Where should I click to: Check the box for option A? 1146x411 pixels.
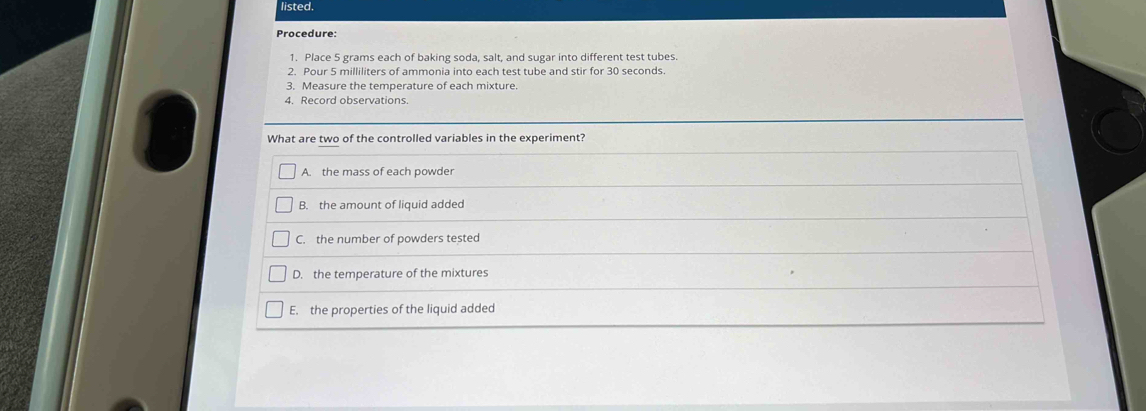[287, 172]
